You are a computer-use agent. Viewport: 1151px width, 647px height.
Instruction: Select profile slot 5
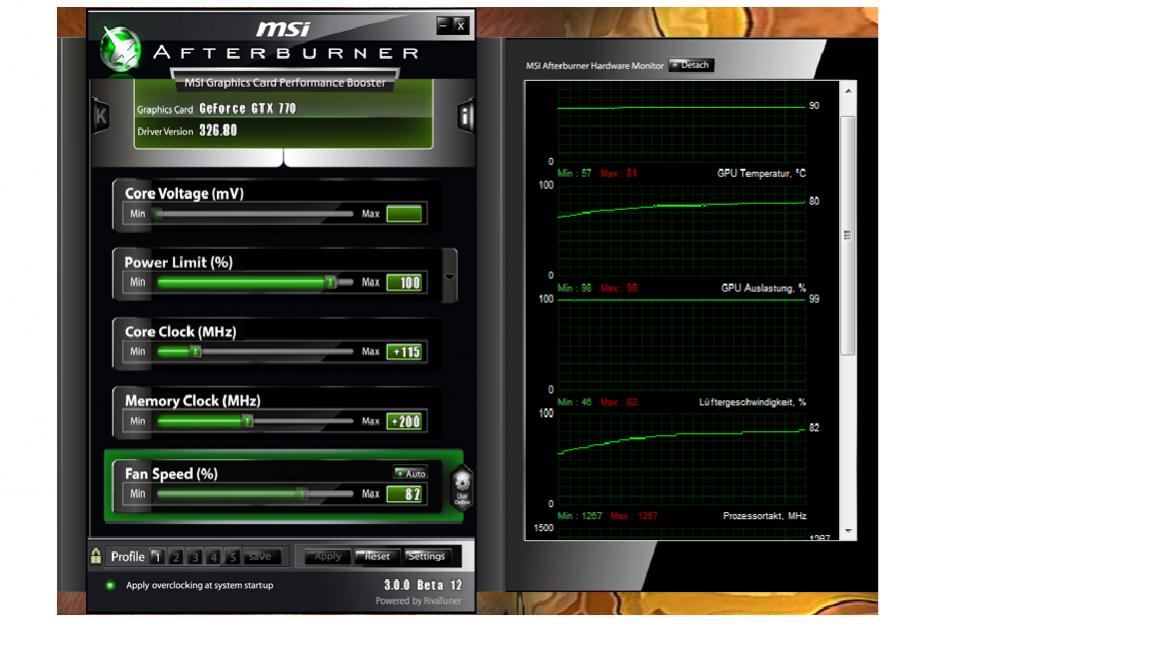point(233,557)
